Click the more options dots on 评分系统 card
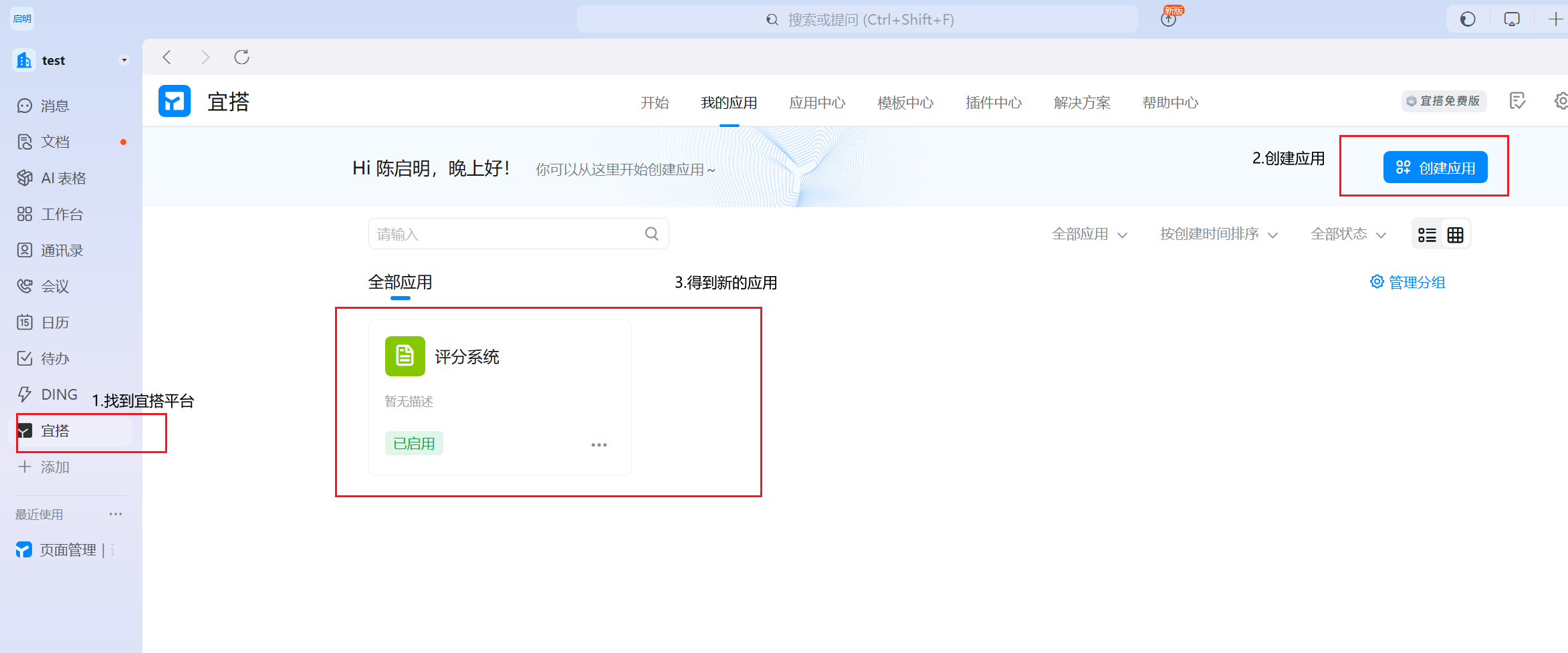Screen dimensions: 1568x653 [598, 444]
